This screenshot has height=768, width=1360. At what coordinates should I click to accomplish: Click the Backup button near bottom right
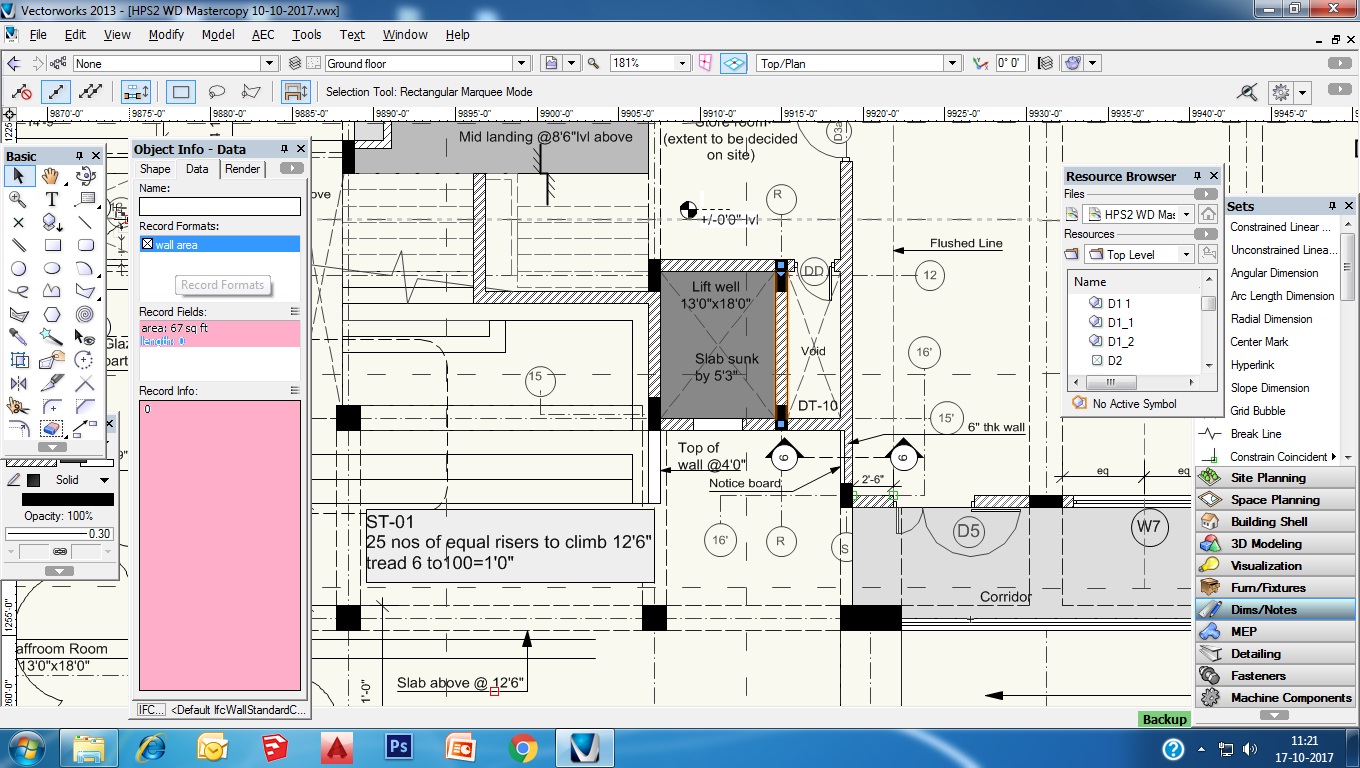click(1163, 719)
